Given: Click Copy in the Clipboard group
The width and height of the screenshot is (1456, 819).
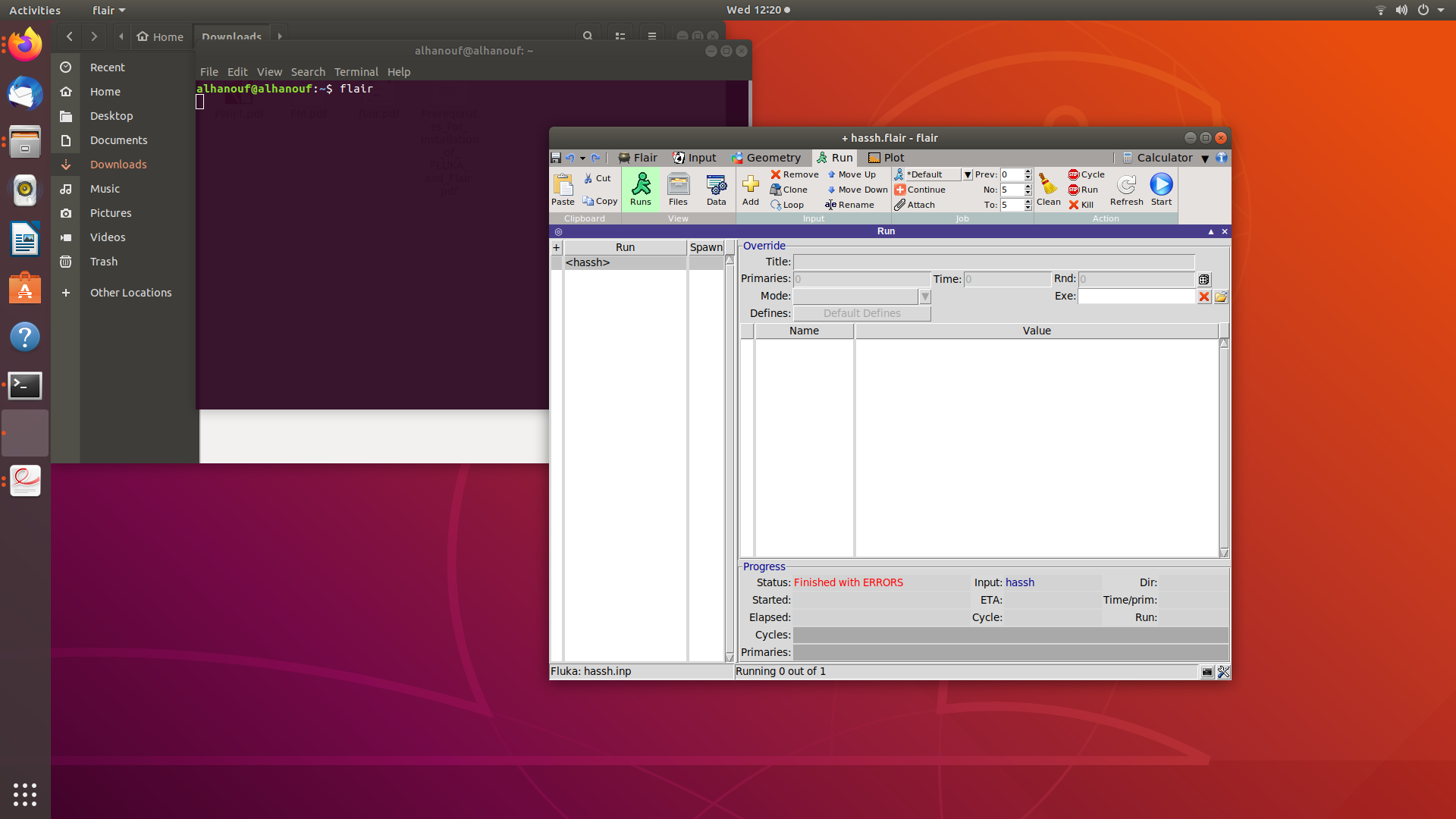Looking at the screenshot, I should point(599,201).
